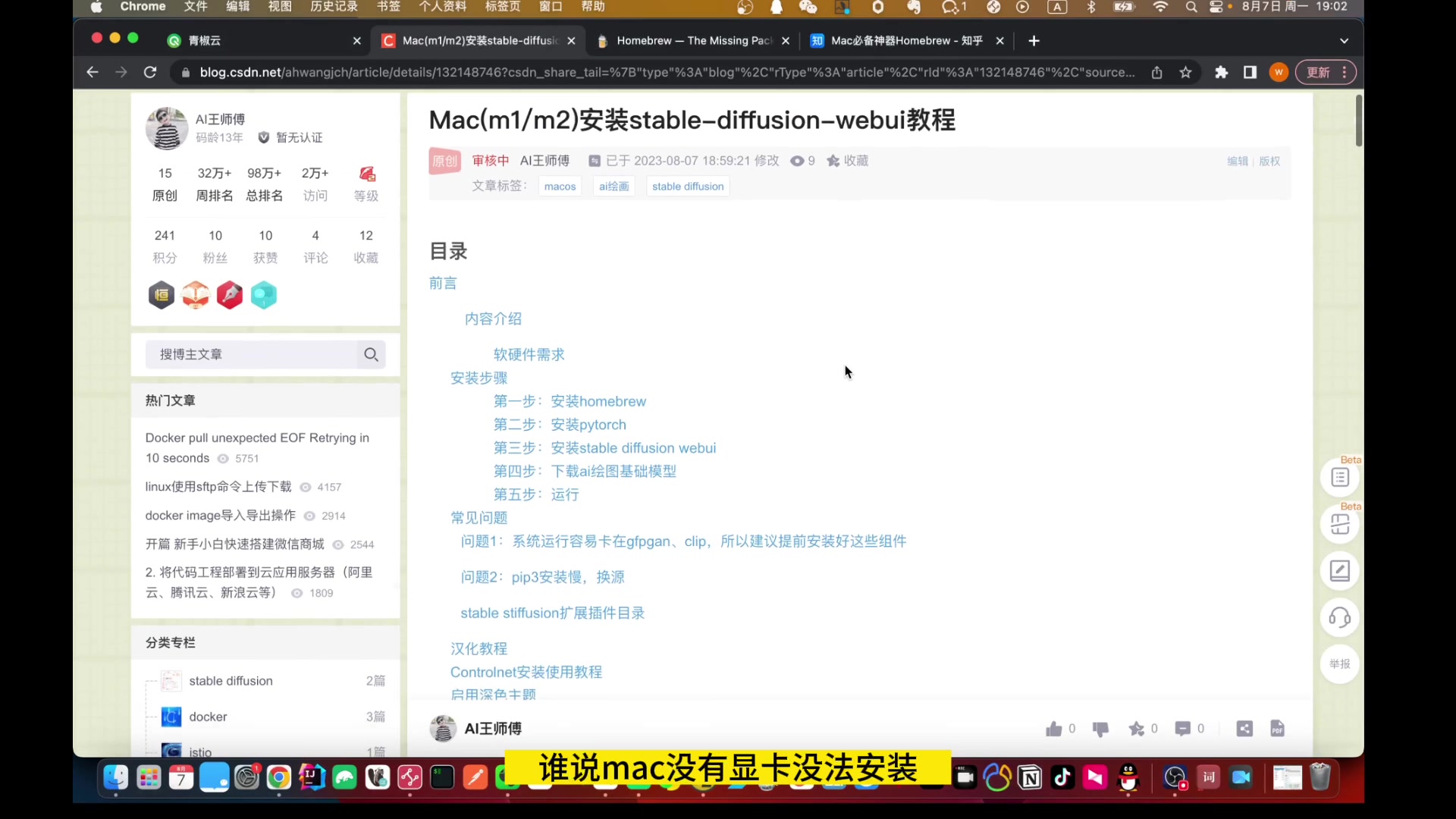Go to 第二步：安装pytorch link
The height and width of the screenshot is (819, 1456).
click(560, 425)
